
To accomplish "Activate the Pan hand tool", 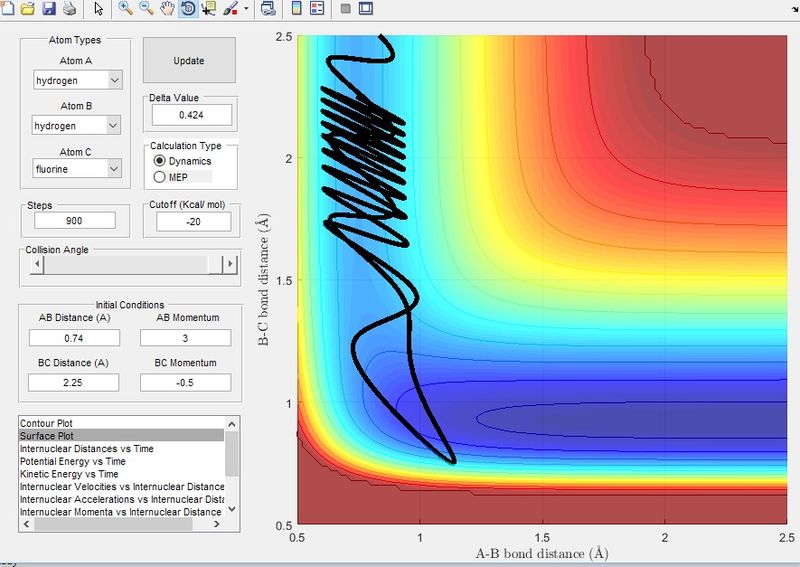I will (167, 8).
